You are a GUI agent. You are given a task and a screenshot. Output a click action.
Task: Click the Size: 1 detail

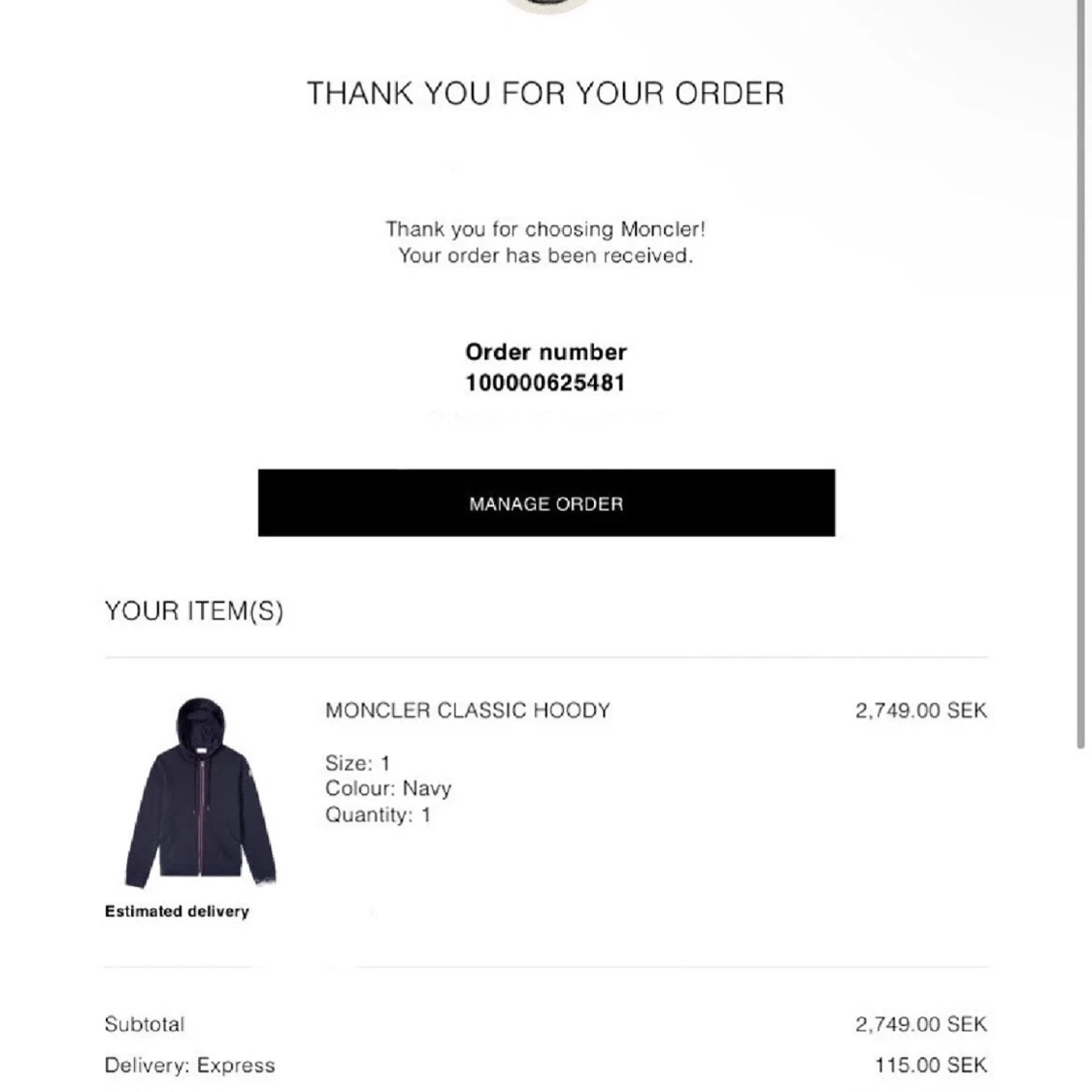click(x=357, y=763)
